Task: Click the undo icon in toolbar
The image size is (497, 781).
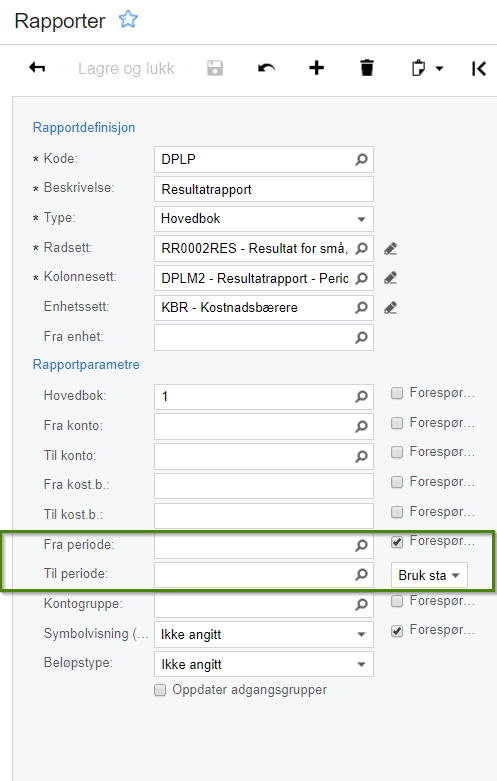Action: [x=266, y=68]
